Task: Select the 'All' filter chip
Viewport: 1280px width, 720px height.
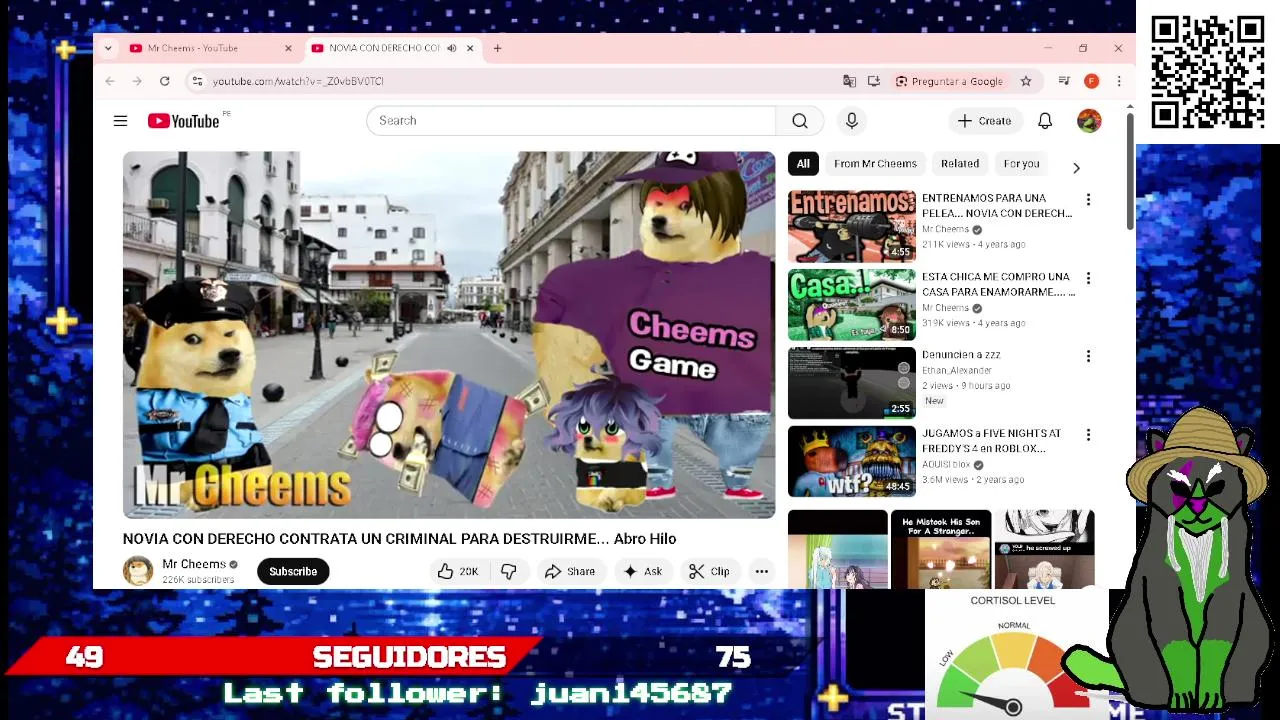Action: [x=803, y=164]
